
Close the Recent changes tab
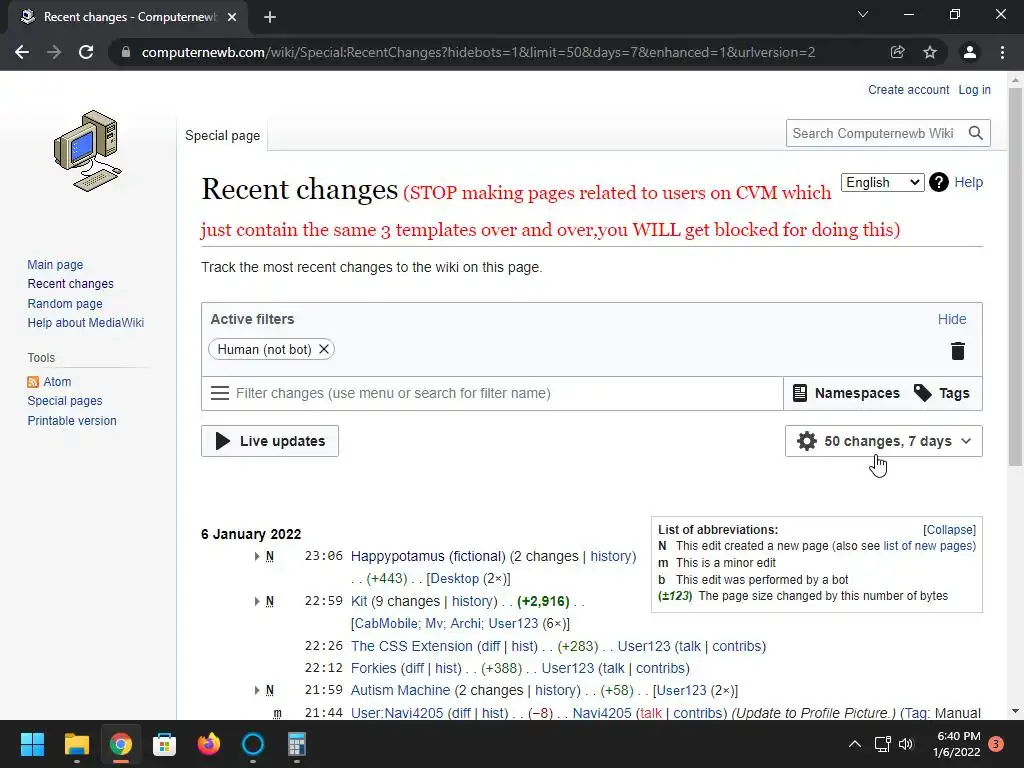point(232,17)
